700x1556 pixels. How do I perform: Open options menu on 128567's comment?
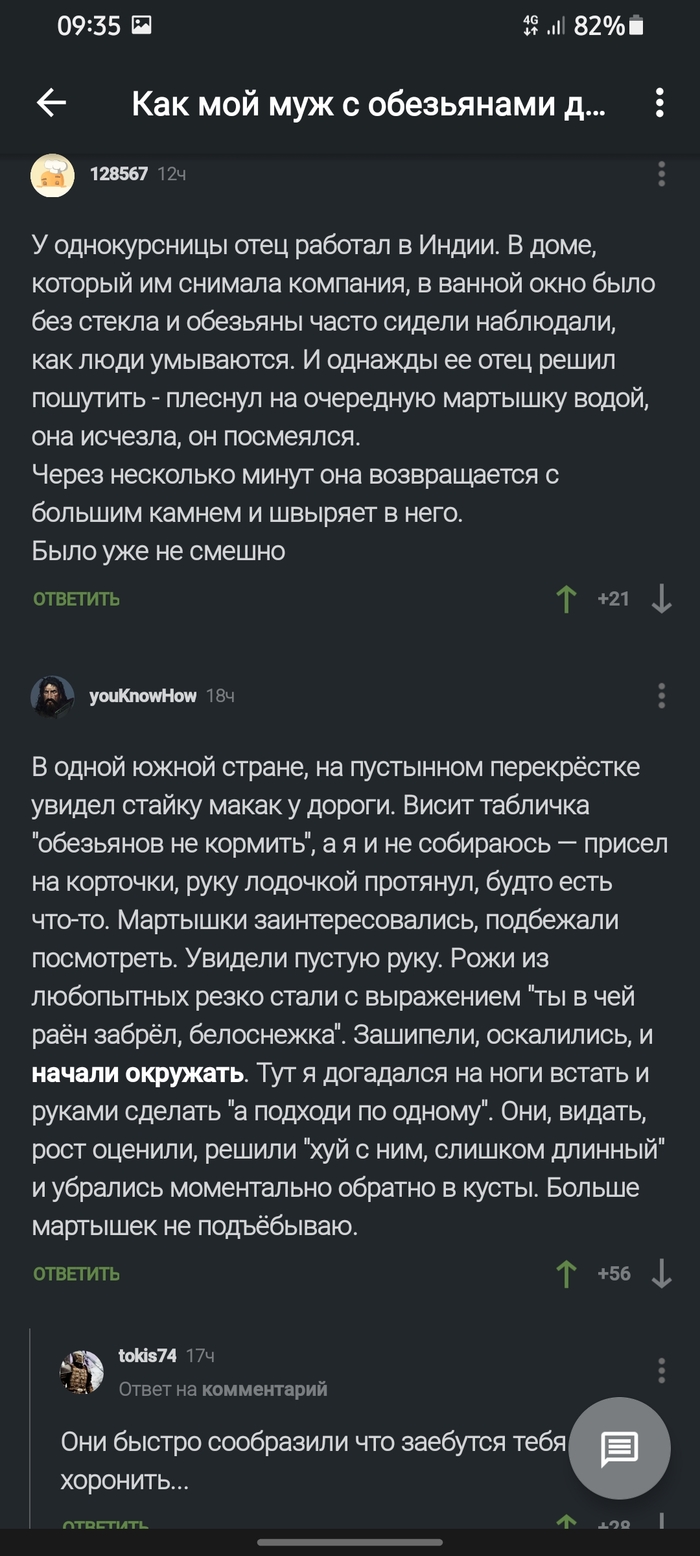659,175
